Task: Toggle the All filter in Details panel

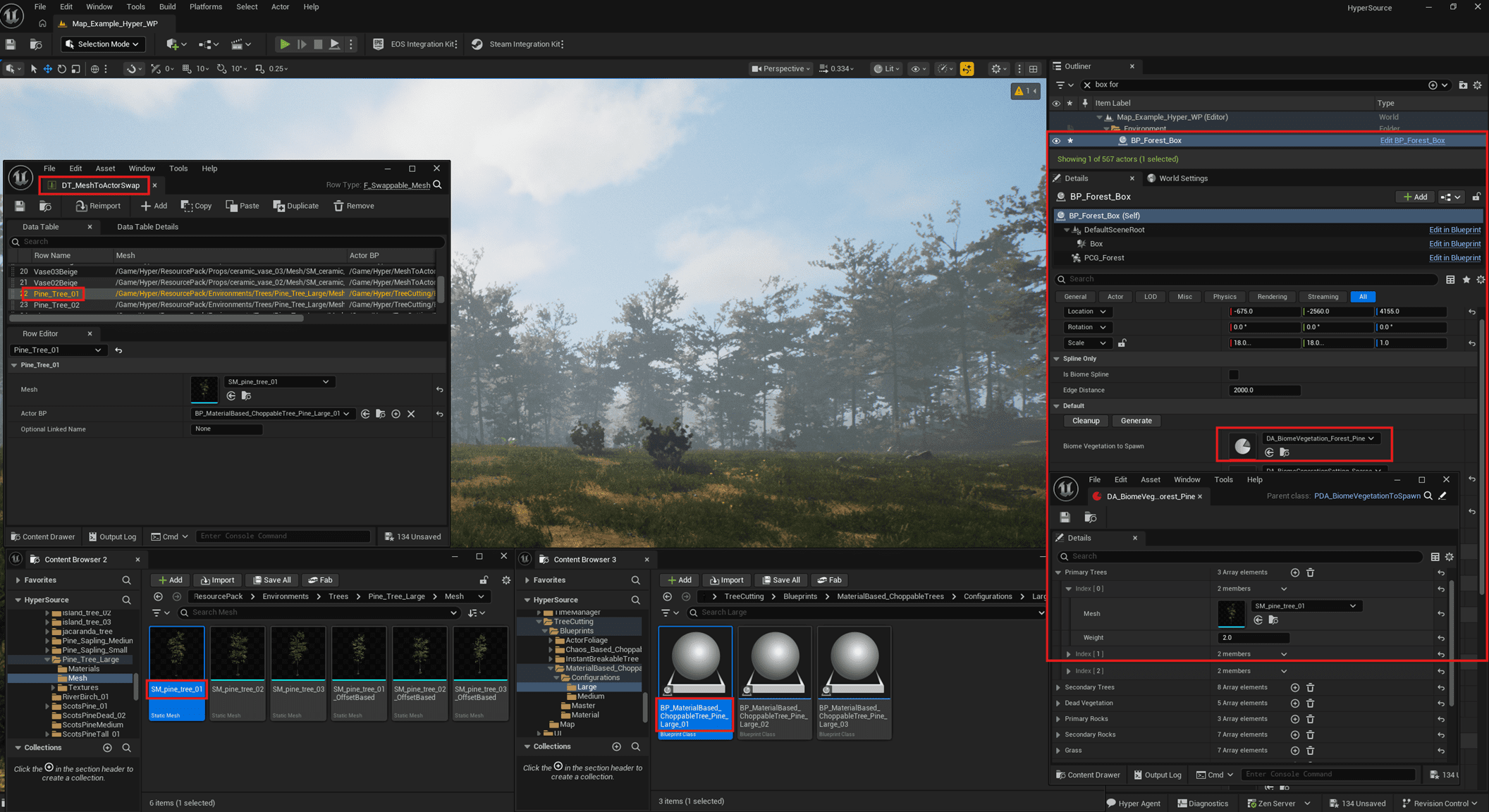Action: [x=1363, y=297]
